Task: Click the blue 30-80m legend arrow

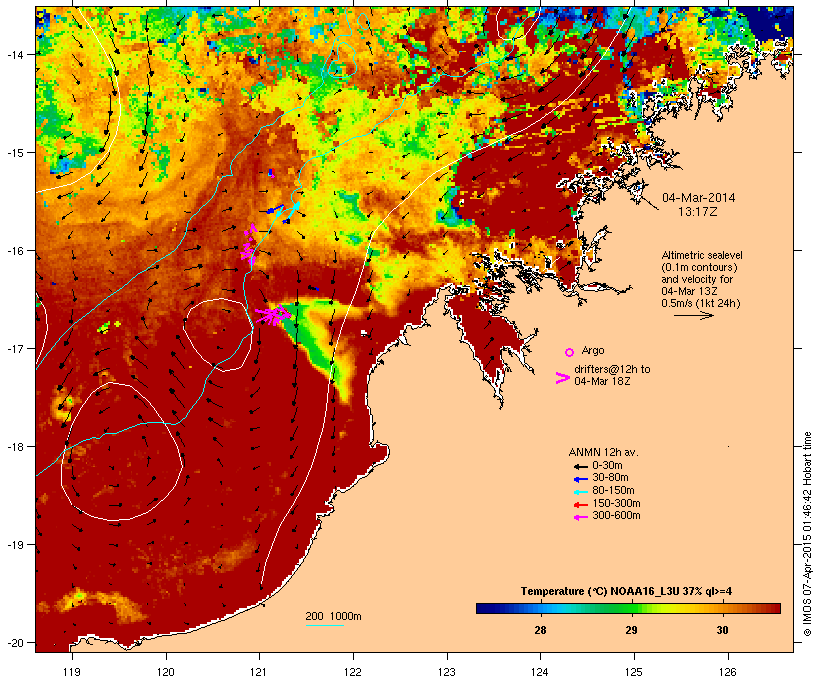Action: pyautogui.click(x=580, y=479)
